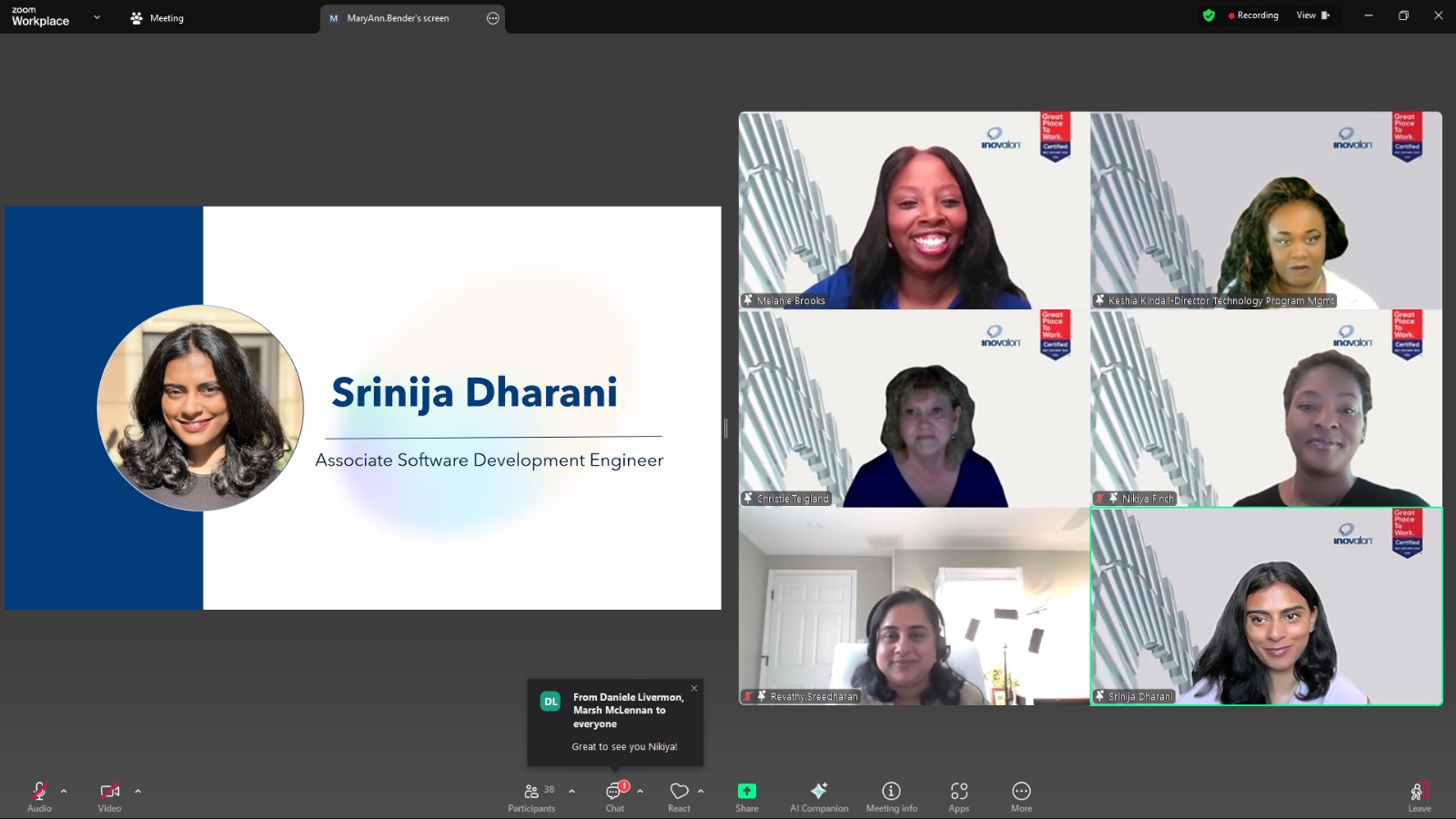
Task: Open the Zoom Workplace dropdown chevron
Action: pos(96,17)
